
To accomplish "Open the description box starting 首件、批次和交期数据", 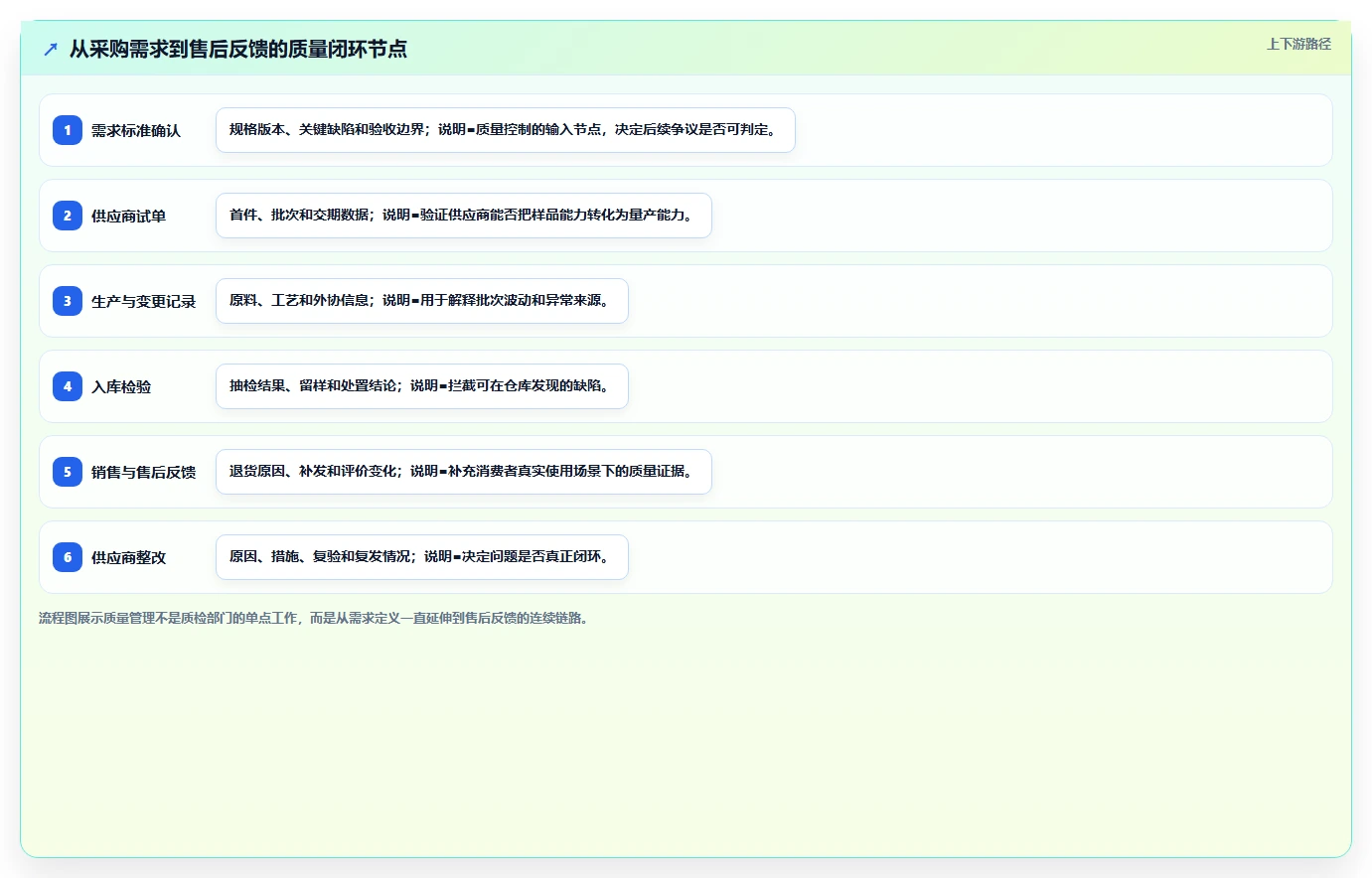I will [x=464, y=216].
